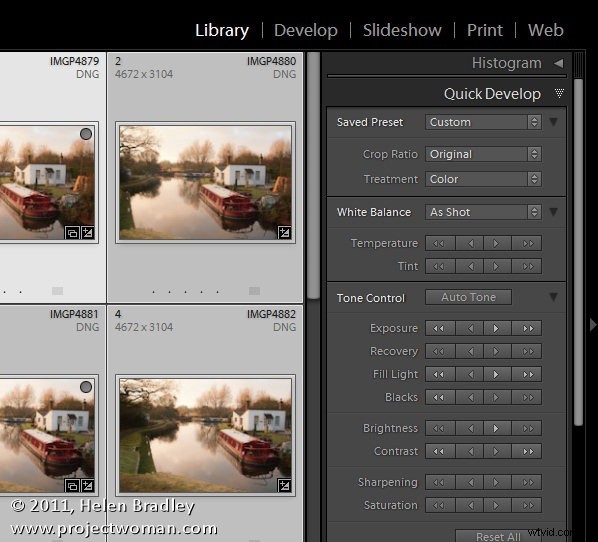
Task: Click the develop adjustments badge on IMGP4882
Action: pos(285,485)
